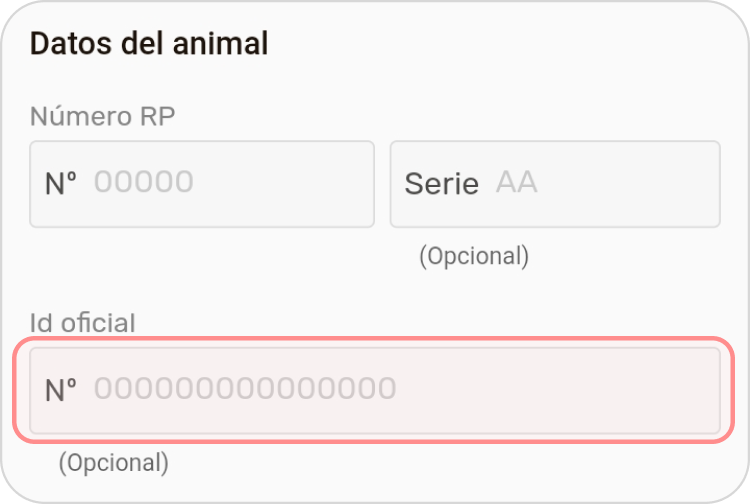The image size is (750, 504).
Task: Click the "Nº" prefix in Id oficial field
Action: 61,389
